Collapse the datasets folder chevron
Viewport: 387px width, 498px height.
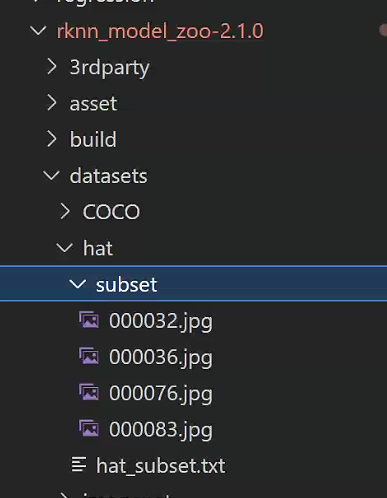pyautogui.click(x=51, y=175)
